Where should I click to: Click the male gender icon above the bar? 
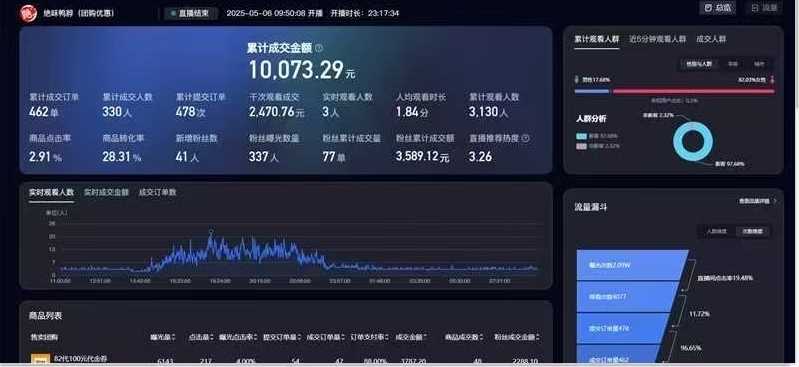577,80
